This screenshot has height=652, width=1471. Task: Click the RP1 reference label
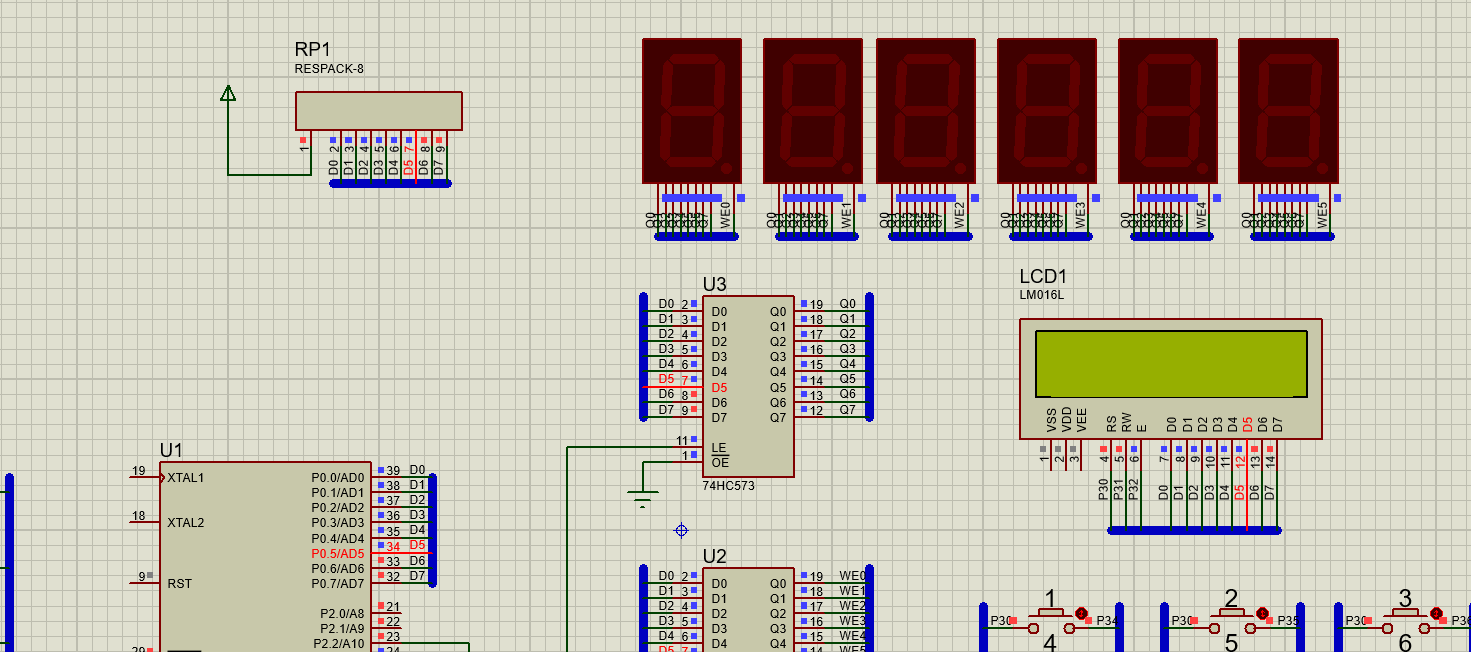312,50
